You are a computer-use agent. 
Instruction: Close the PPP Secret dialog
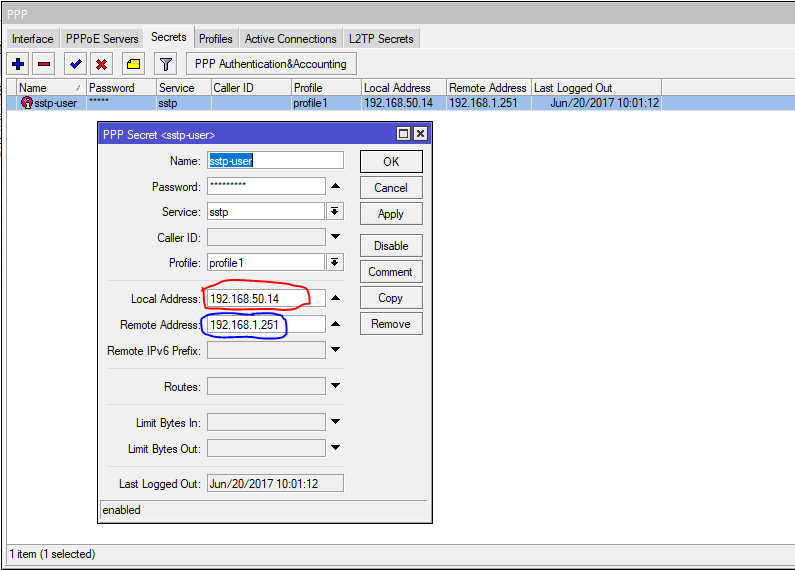pyautogui.click(x=420, y=134)
